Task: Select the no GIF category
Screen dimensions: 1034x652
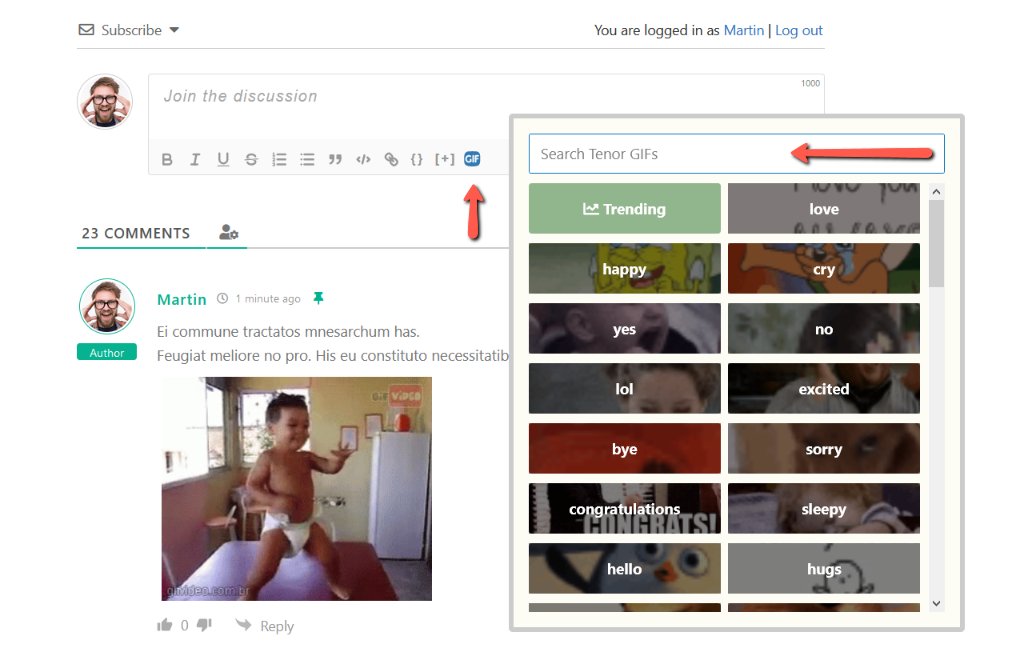Action: click(824, 328)
